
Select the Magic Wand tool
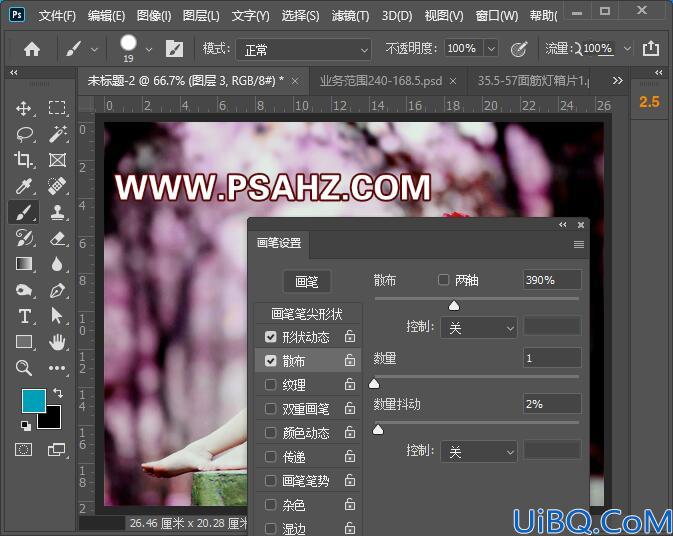point(57,134)
